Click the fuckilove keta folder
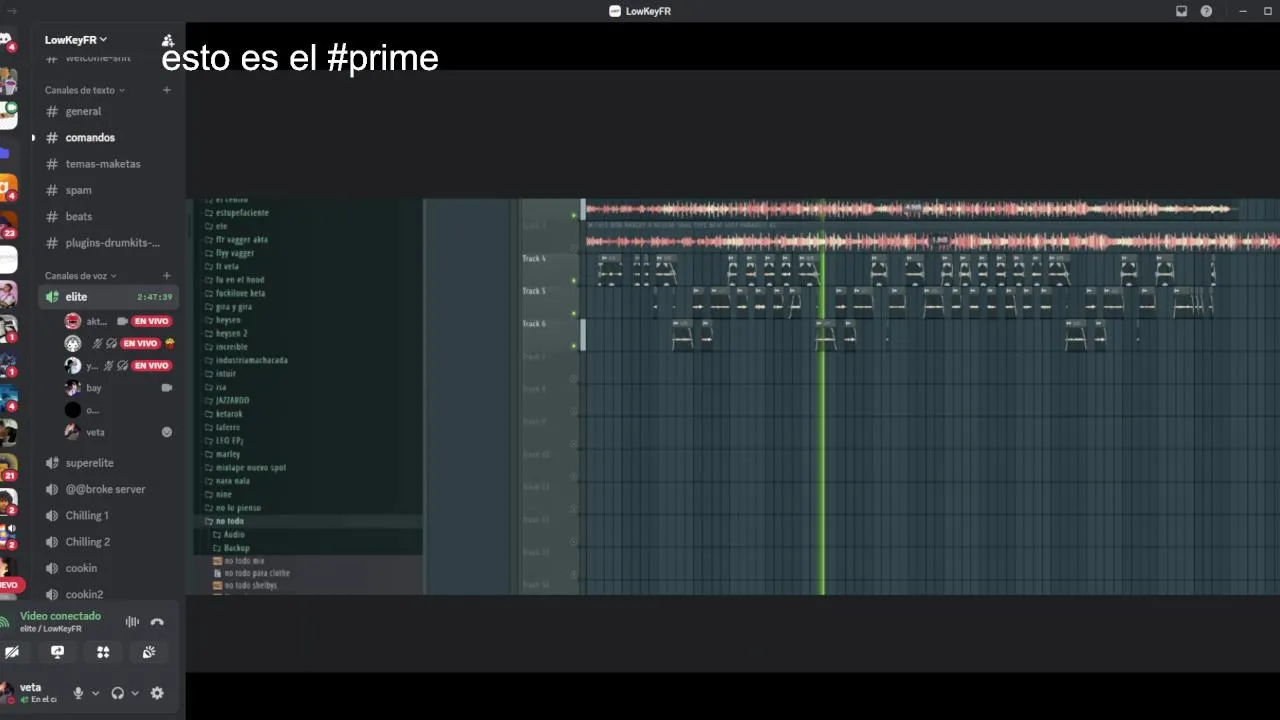The height and width of the screenshot is (720, 1280). click(x=240, y=293)
